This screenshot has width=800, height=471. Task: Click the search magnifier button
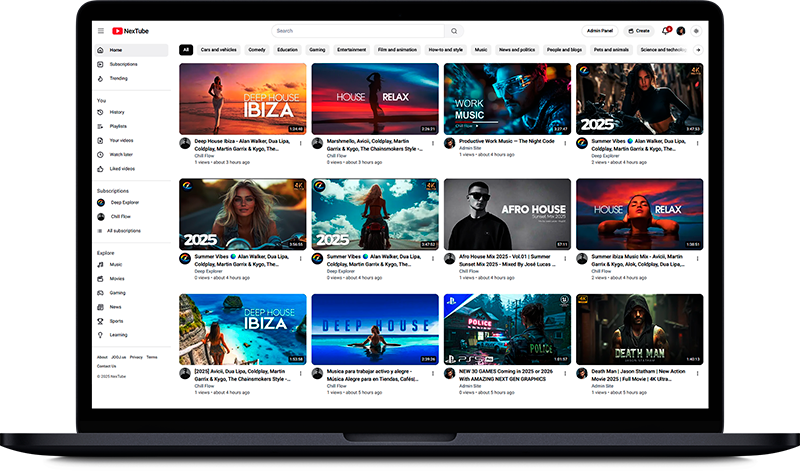click(x=454, y=31)
